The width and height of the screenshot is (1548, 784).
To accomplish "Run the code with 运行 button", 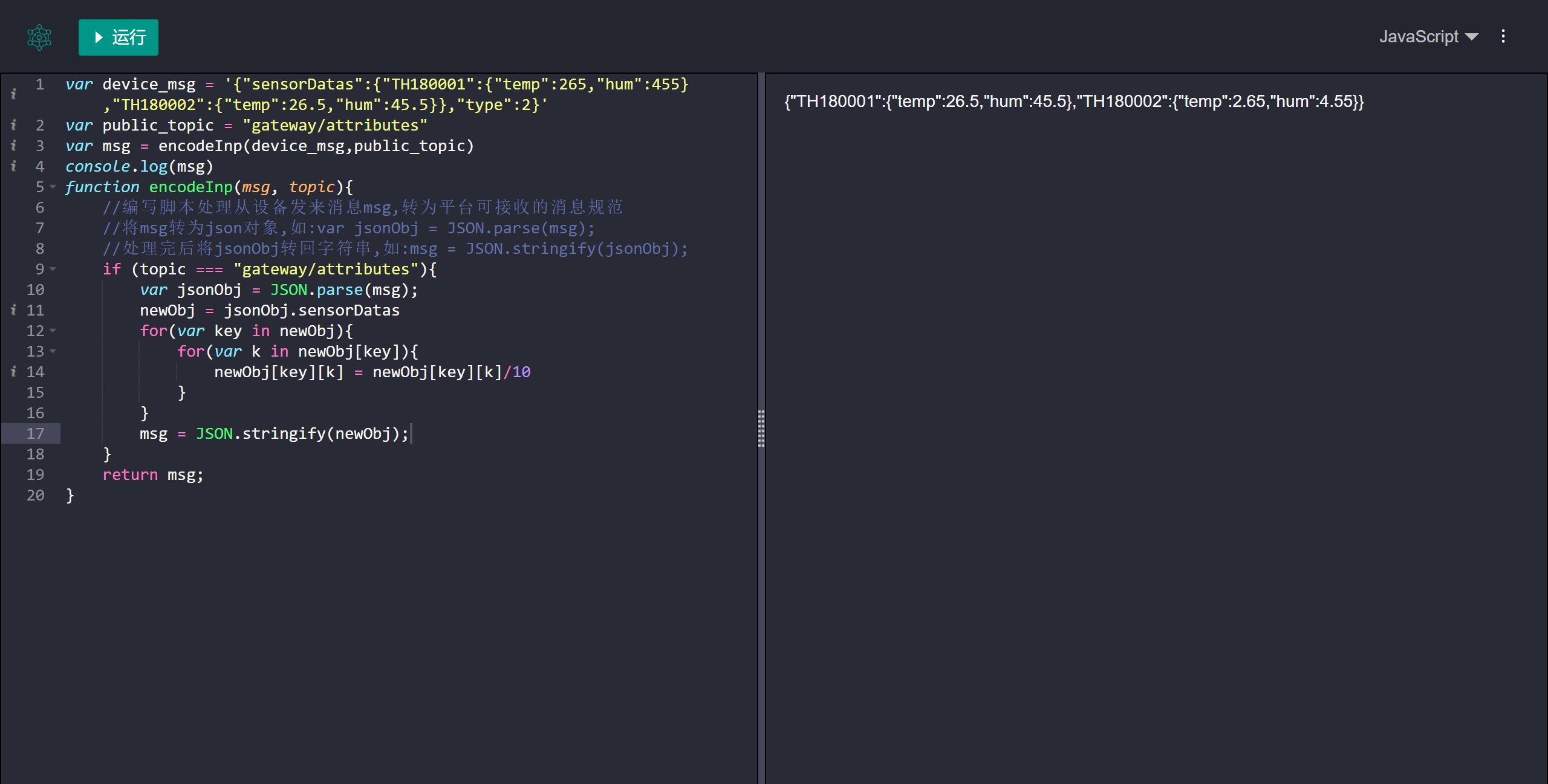I will (x=119, y=37).
